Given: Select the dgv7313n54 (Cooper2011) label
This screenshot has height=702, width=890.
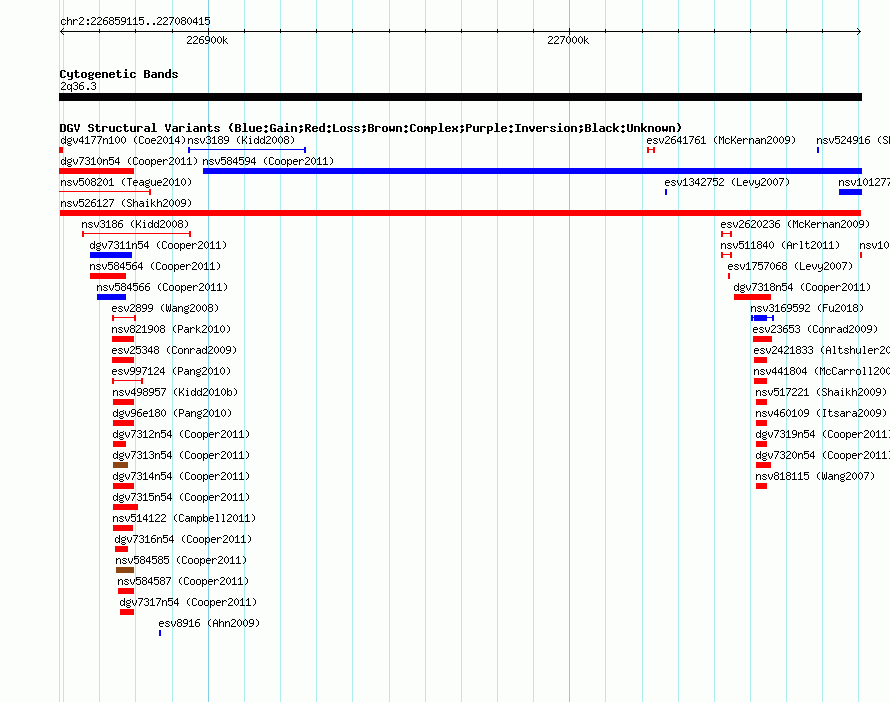Looking at the screenshot, I should point(181,455).
